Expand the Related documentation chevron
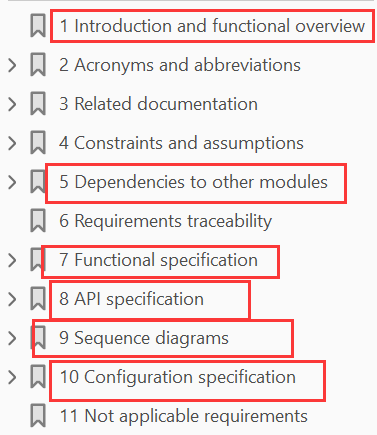This screenshot has height=435, width=377. [x=12, y=104]
